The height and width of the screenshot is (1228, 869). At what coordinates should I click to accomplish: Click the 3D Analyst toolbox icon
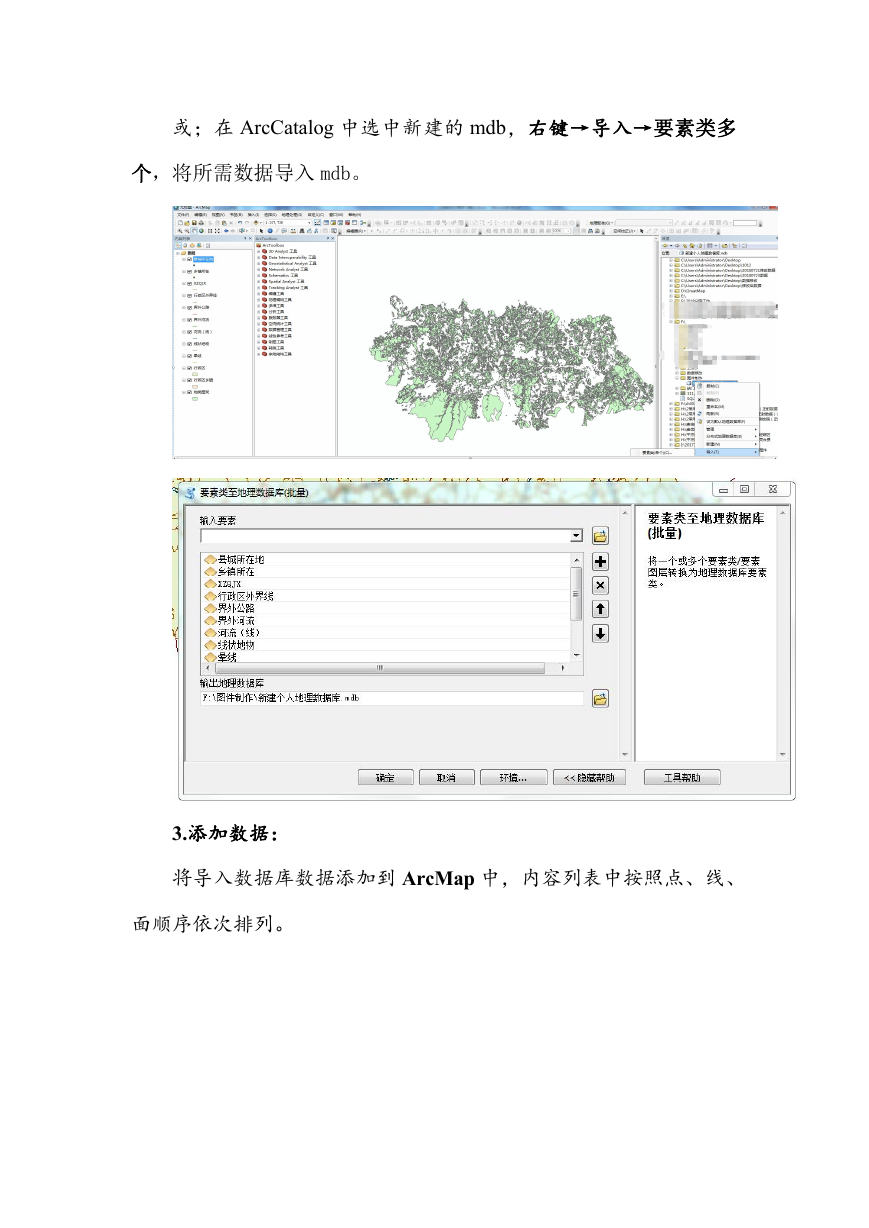coord(264,251)
